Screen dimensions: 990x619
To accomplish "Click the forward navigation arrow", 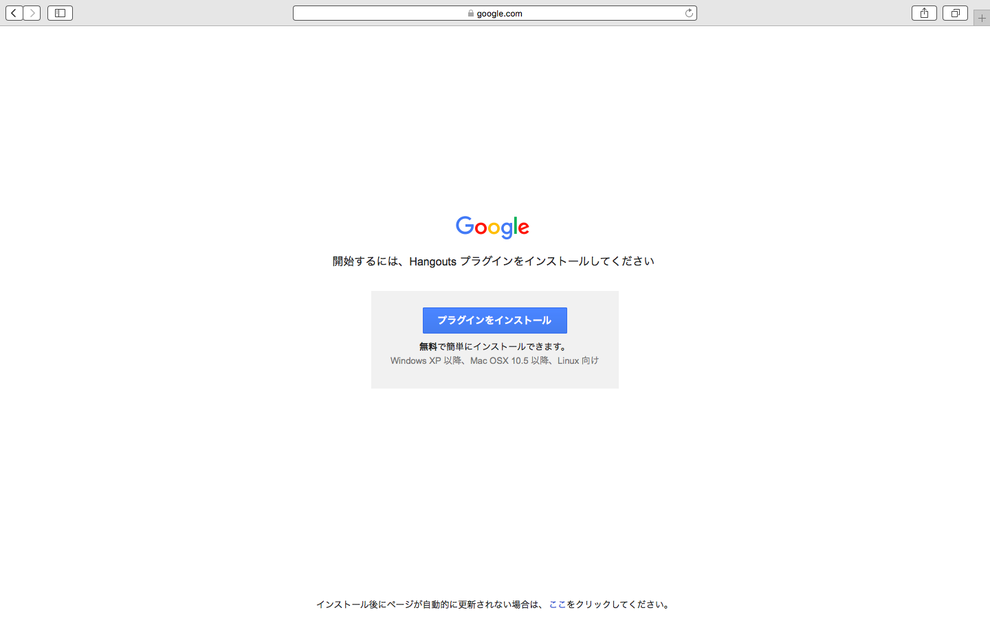I will [x=32, y=13].
